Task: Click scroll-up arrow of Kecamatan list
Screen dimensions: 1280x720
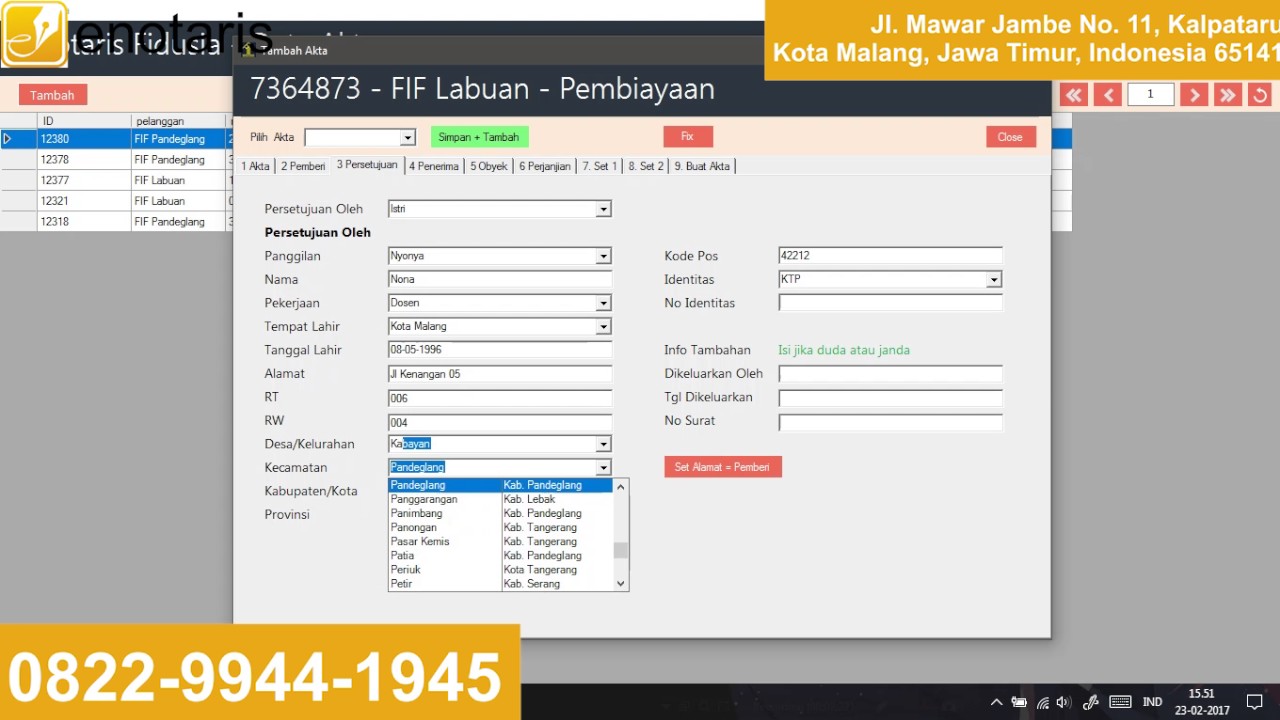Action: pyautogui.click(x=621, y=486)
